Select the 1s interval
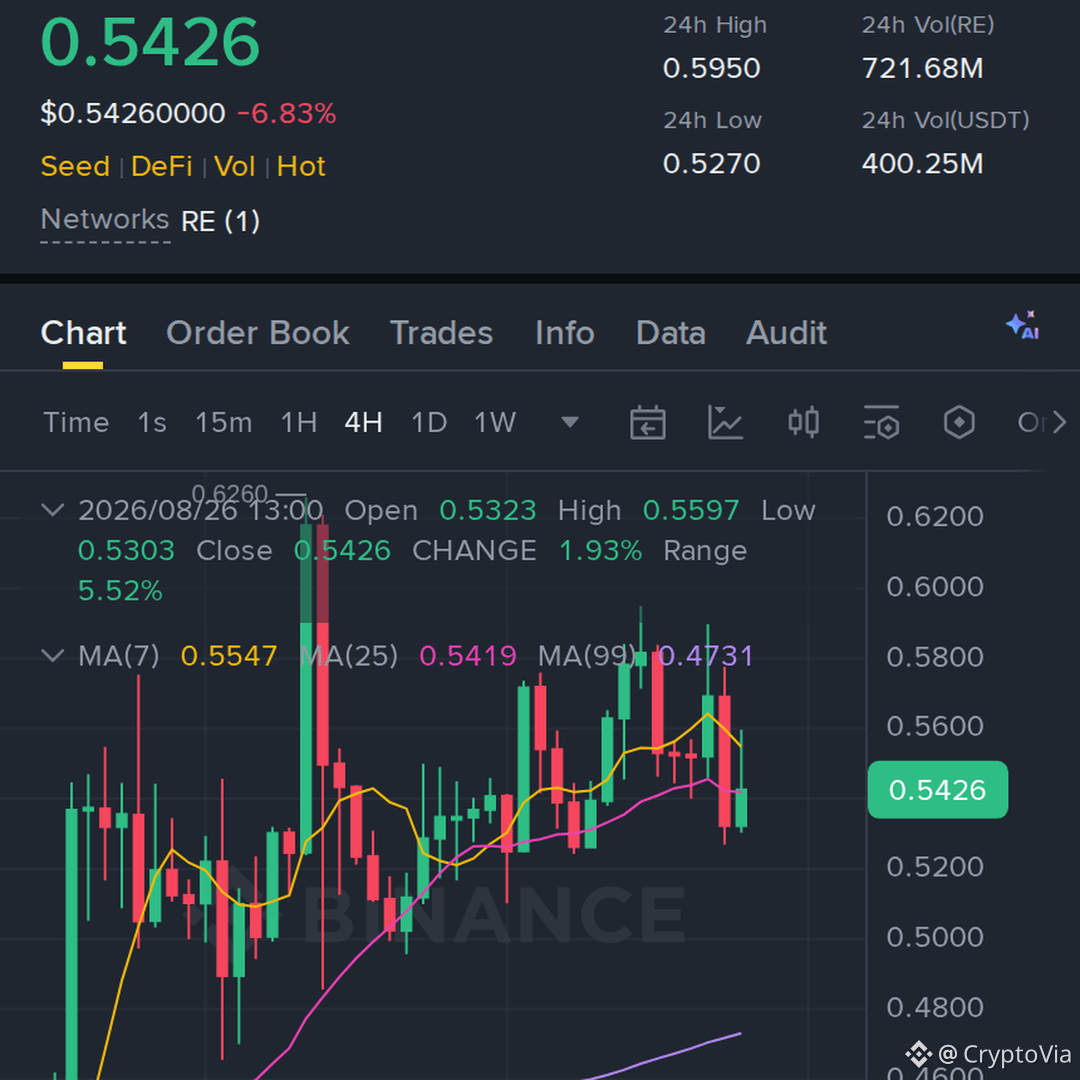1080x1080 pixels. pyautogui.click(x=152, y=422)
